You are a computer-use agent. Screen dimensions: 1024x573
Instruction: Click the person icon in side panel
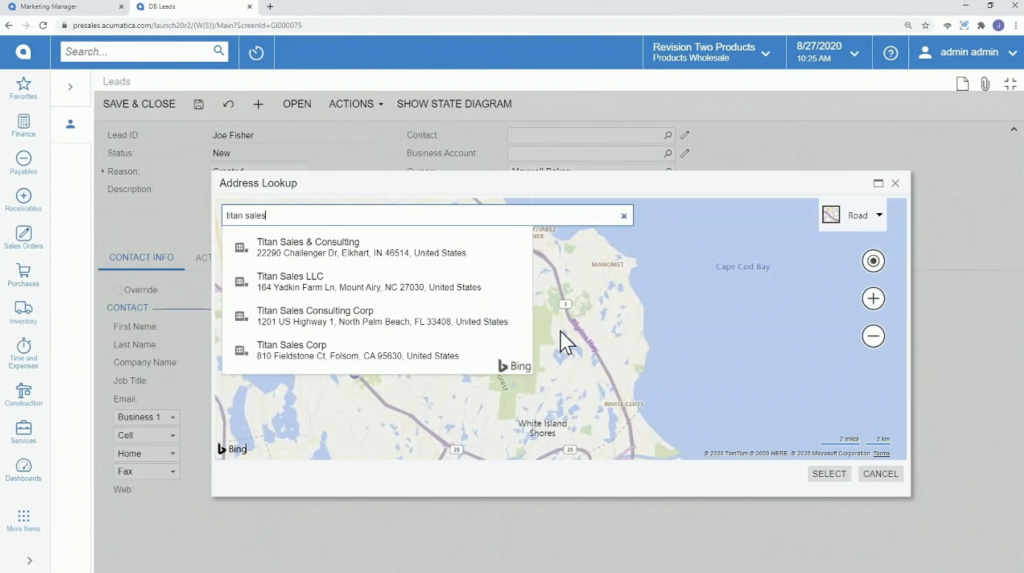(71, 124)
